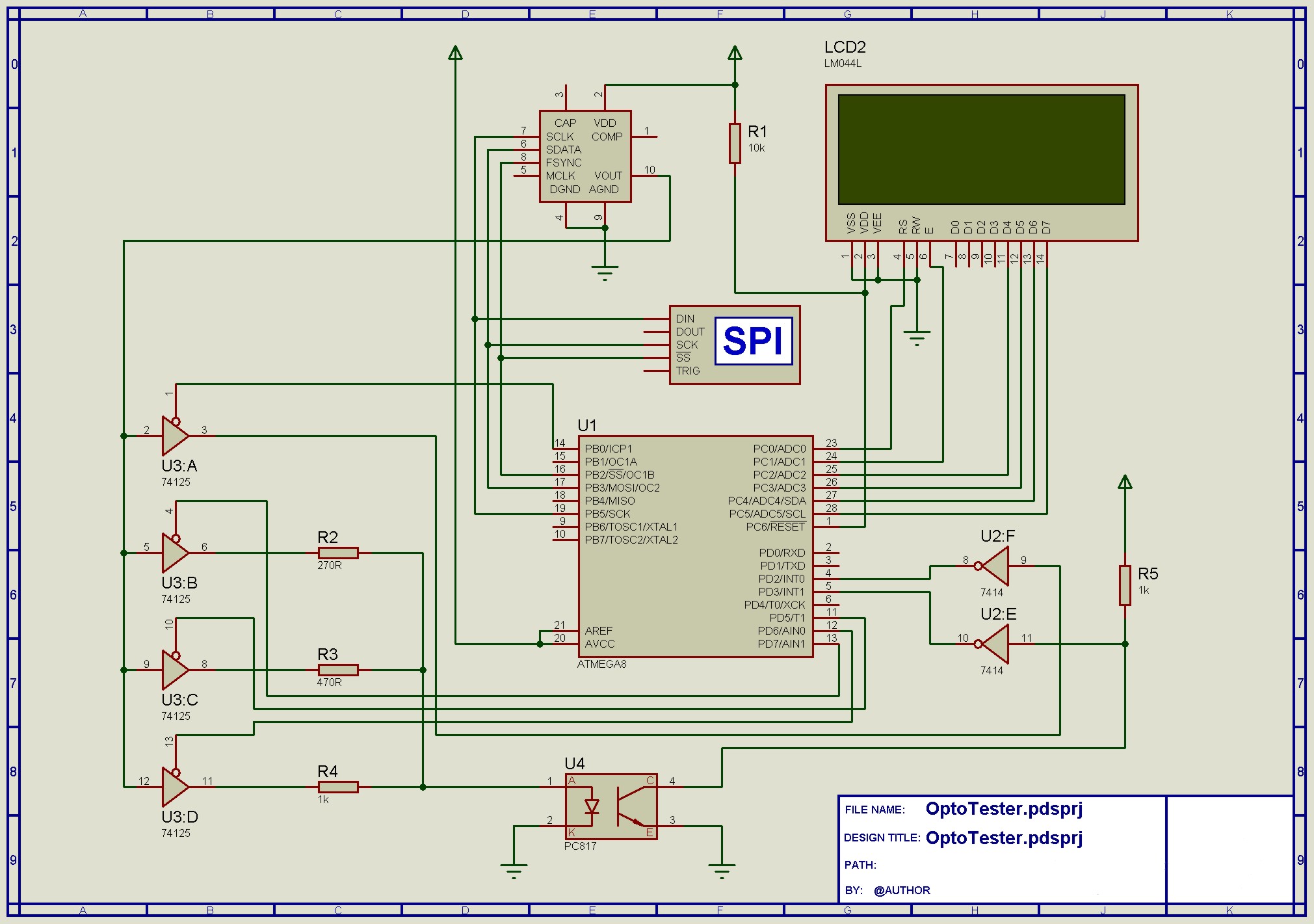Click the SPI debugger logo
The image size is (1314, 924).
(x=754, y=341)
